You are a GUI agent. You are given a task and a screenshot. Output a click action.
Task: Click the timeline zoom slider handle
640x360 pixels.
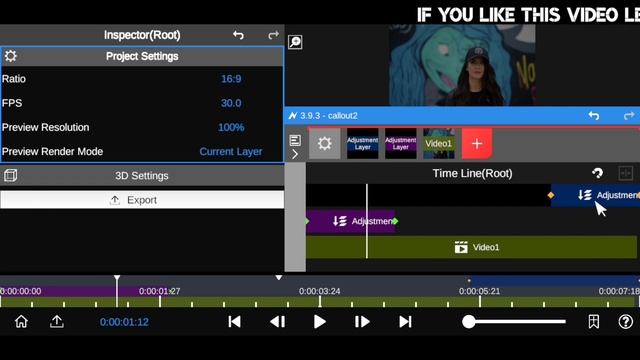point(469,322)
